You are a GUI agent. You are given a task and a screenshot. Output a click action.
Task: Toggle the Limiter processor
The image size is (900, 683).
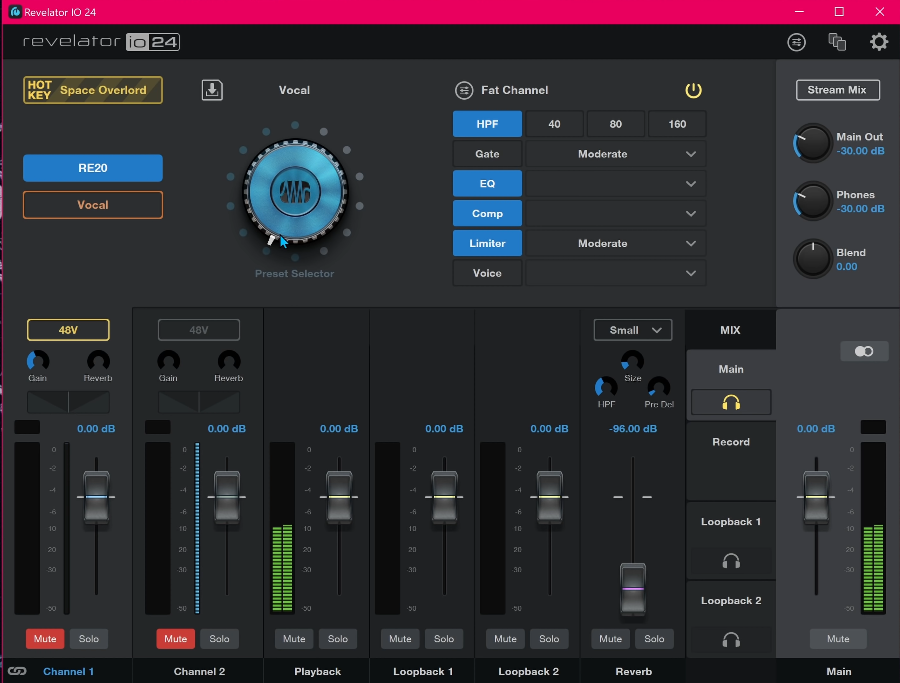[487, 243]
